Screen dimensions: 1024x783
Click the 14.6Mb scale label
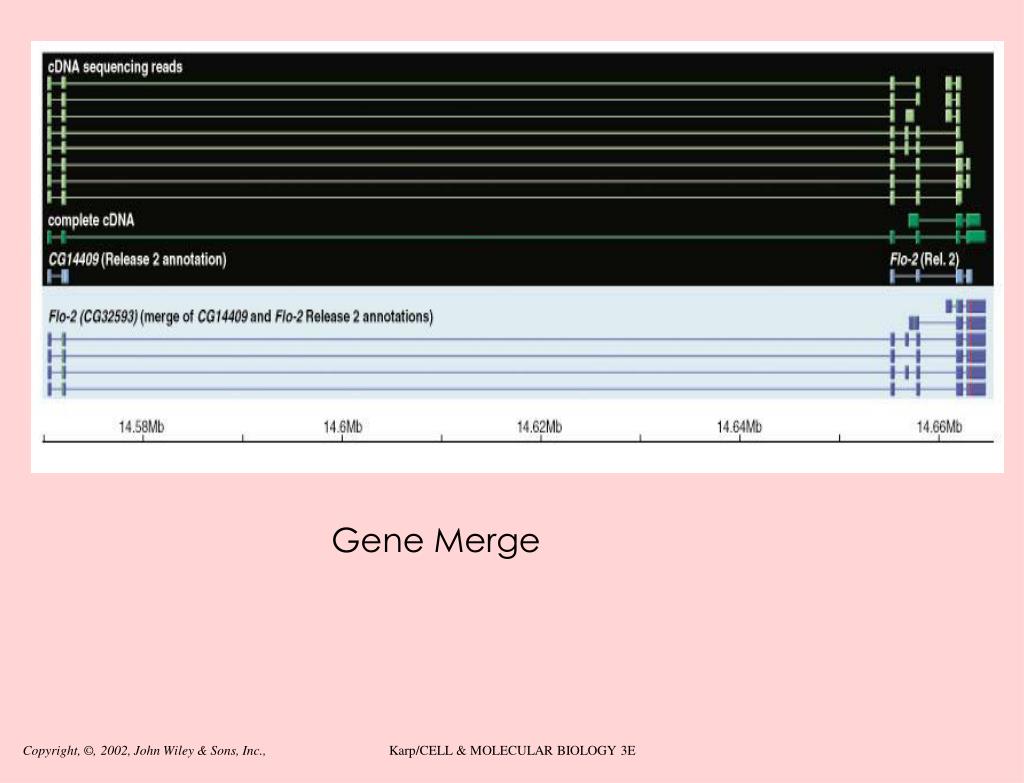[x=342, y=427]
